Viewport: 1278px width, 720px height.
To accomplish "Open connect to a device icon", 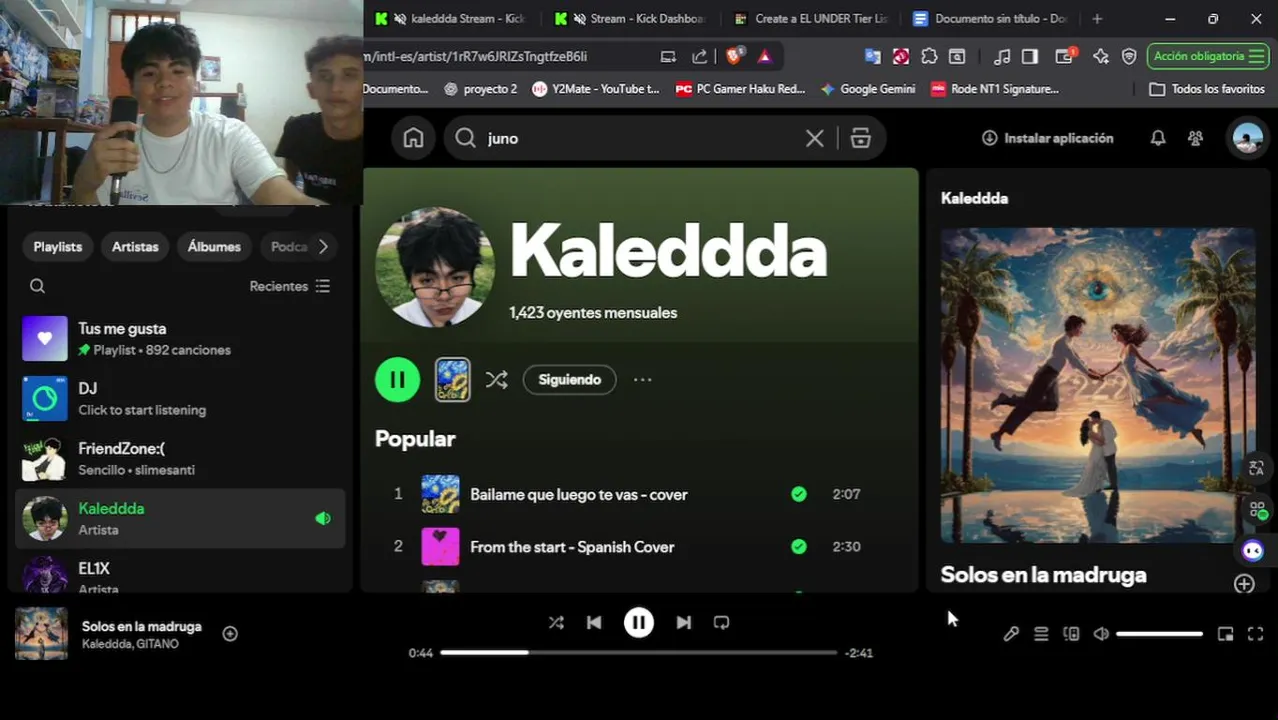I will [1071, 633].
